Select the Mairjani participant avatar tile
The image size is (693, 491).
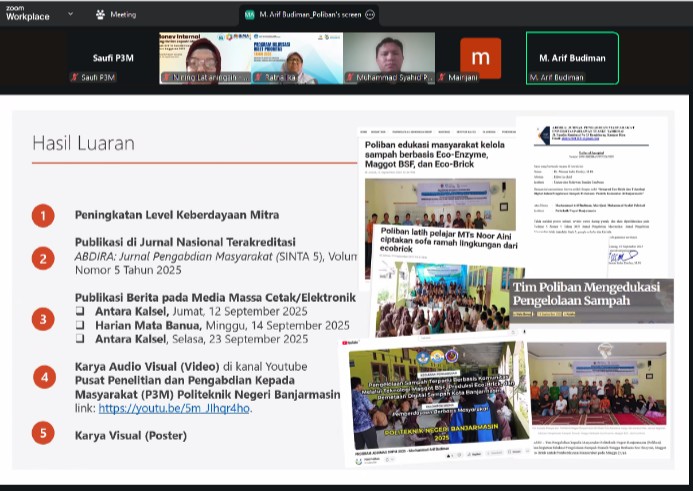tap(480, 58)
